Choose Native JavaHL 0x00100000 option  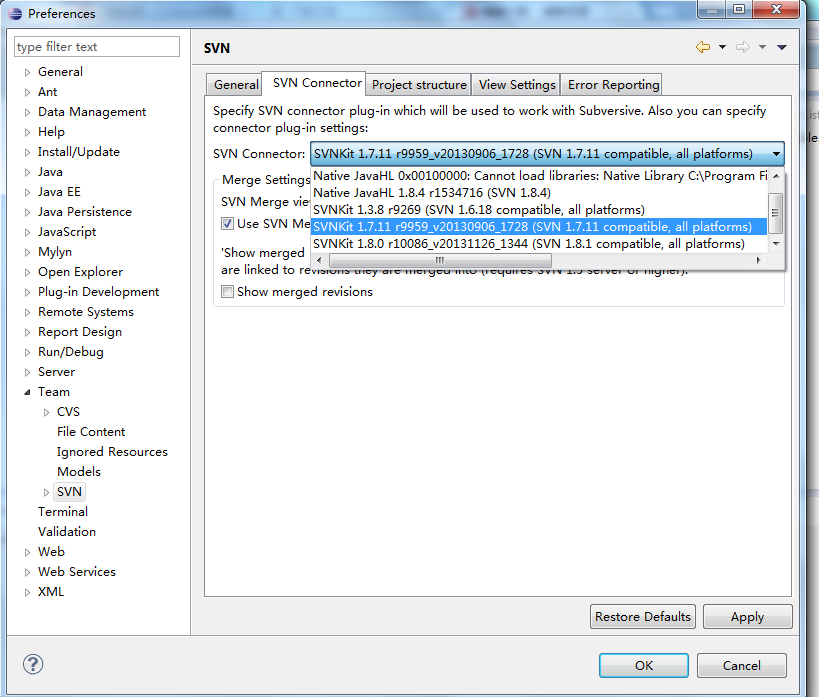(x=539, y=176)
